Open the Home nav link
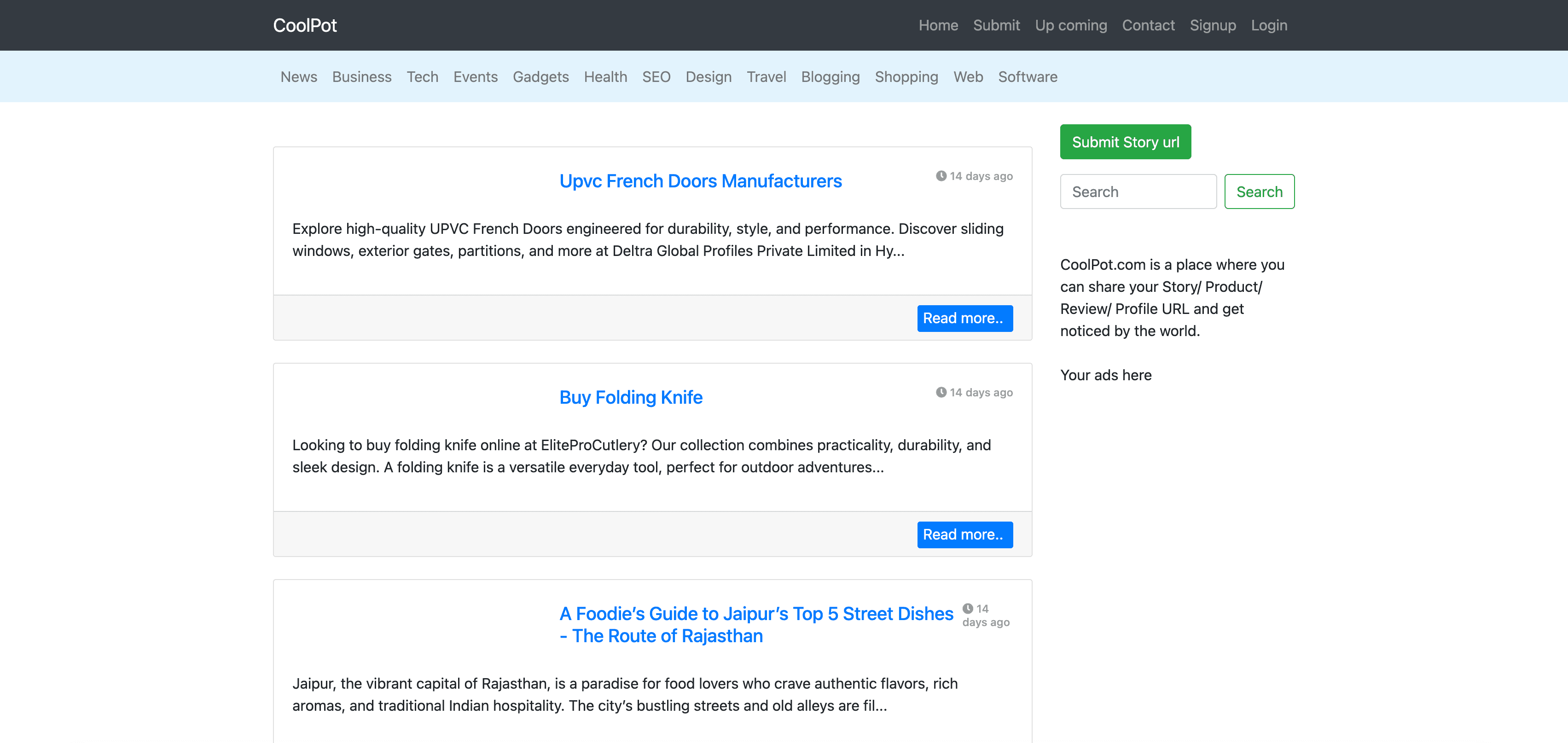Screen dimensions: 1568x743 [x=938, y=26]
